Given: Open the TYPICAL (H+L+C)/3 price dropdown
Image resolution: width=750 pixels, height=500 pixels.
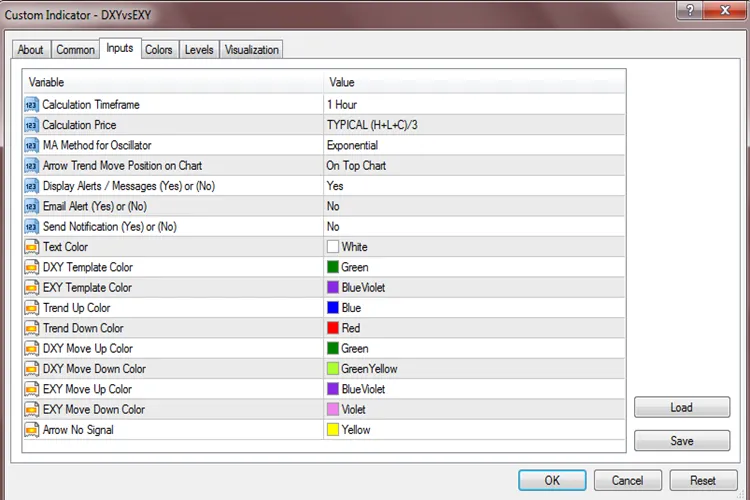Looking at the screenshot, I should [374, 125].
